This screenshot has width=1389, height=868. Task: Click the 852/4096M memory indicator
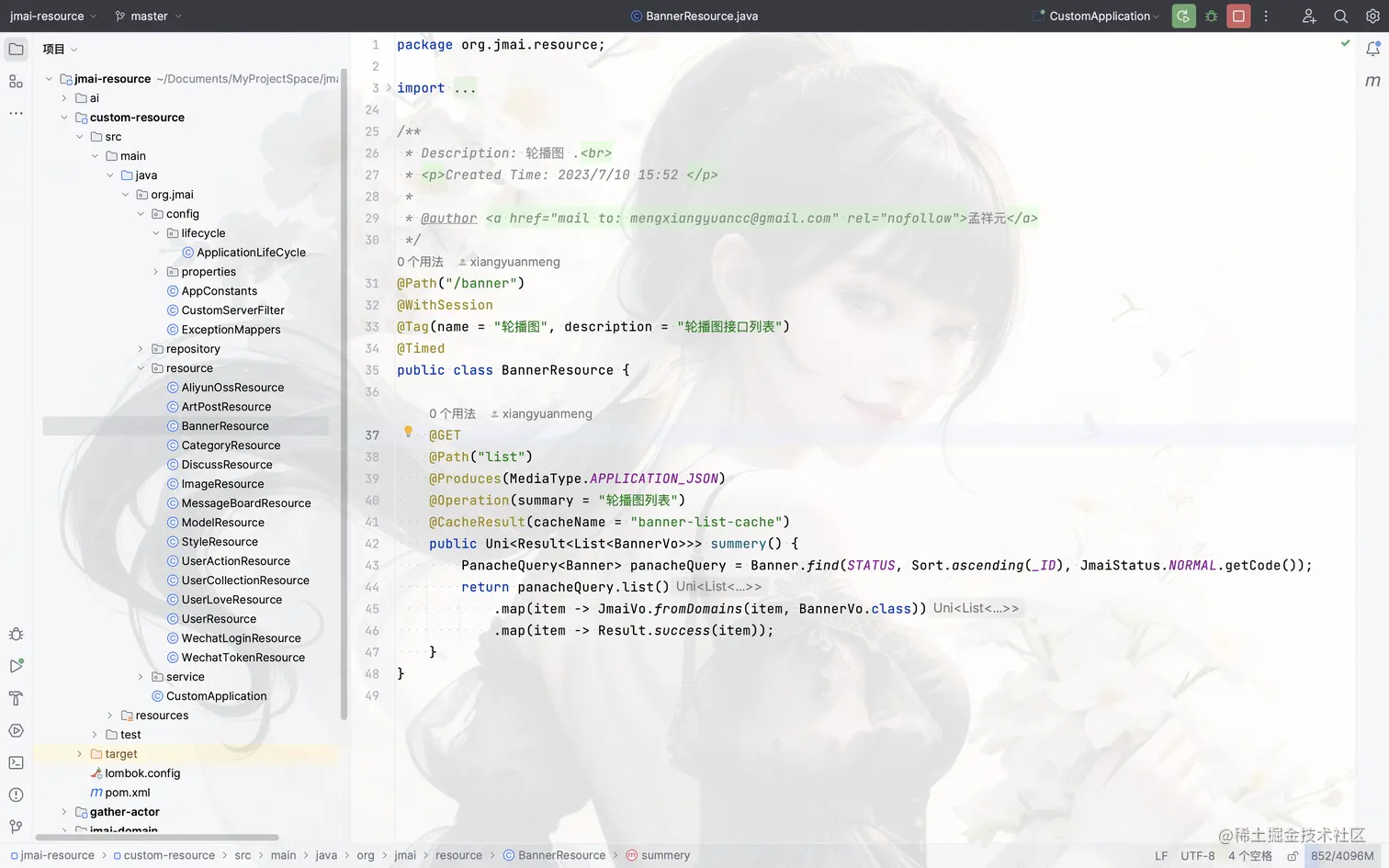[1342, 855]
